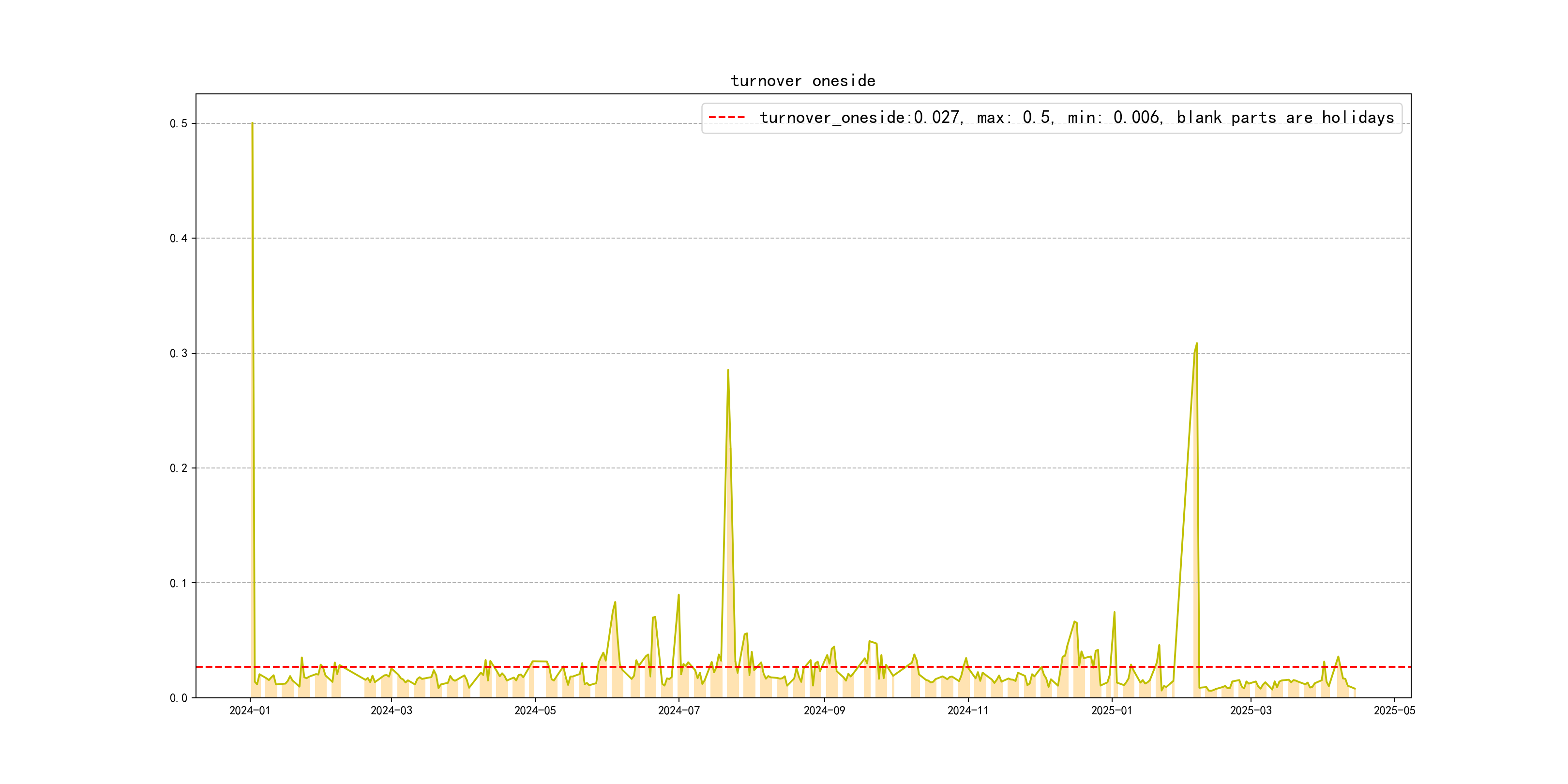Image resolution: width=1568 pixels, height=784 pixels.
Task: Click the 0.0 y-axis tick label
Action: tap(179, 697)
